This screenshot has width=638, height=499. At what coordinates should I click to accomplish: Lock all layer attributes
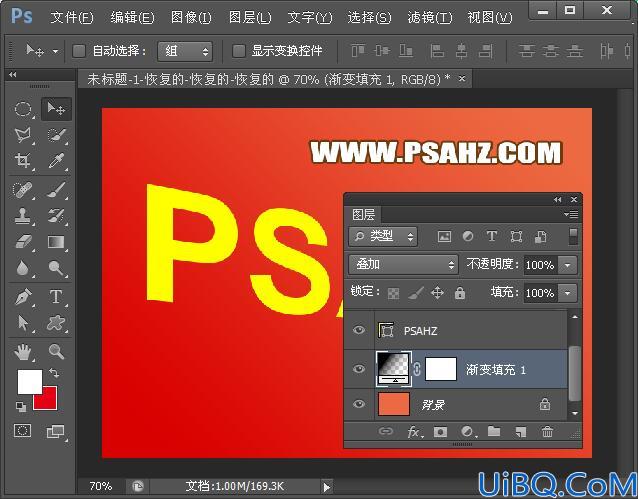tap(460, 293)
